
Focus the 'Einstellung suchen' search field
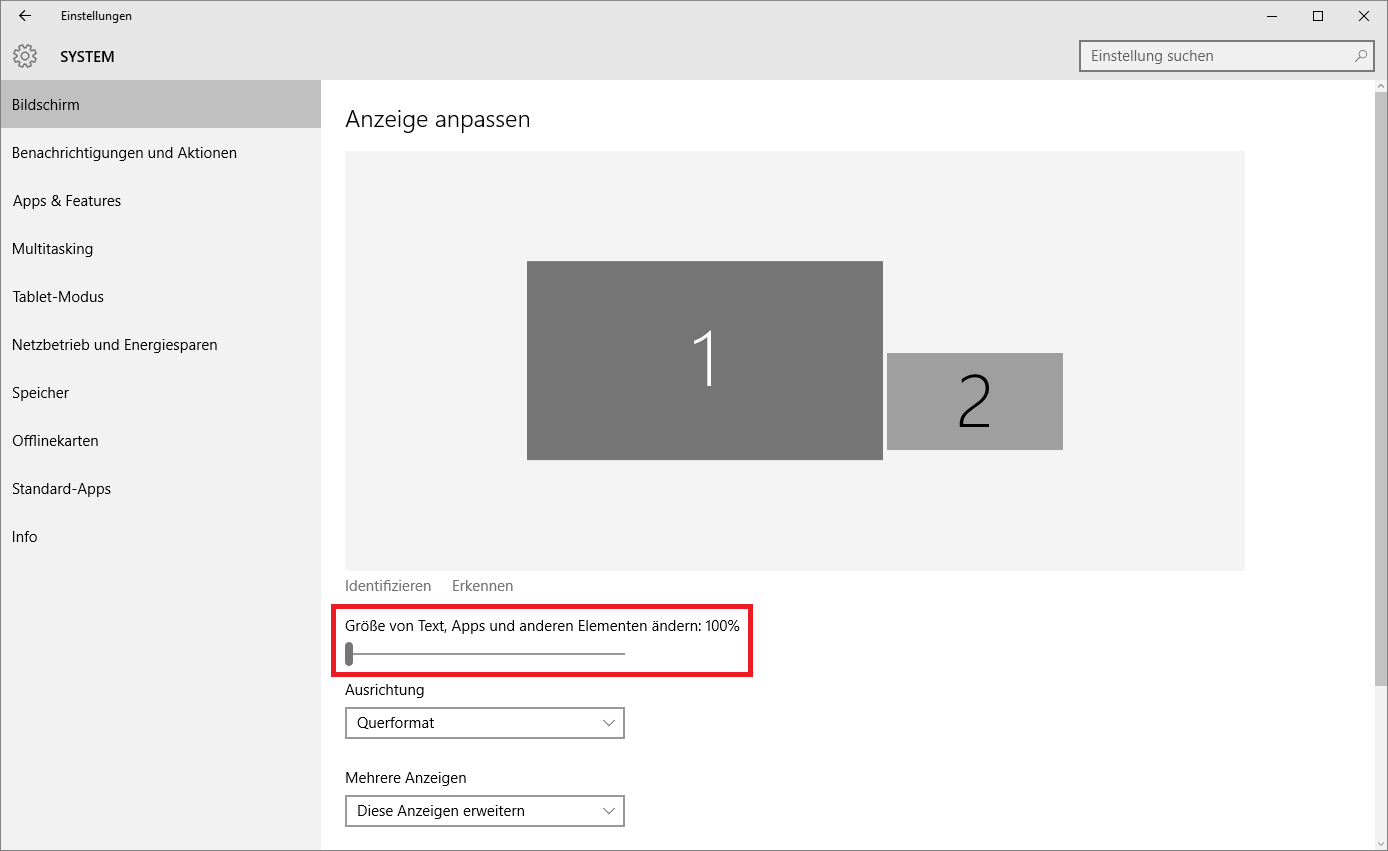tap(1227, 56)
